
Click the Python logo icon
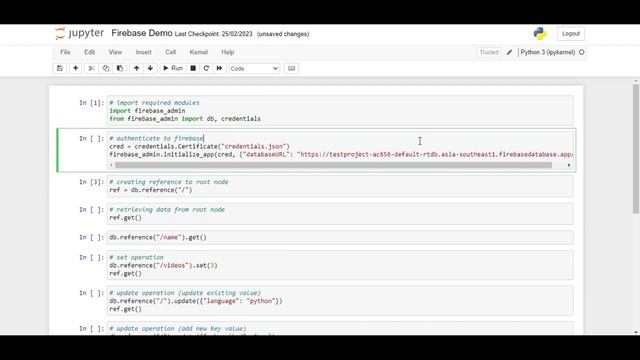point(540,33)
